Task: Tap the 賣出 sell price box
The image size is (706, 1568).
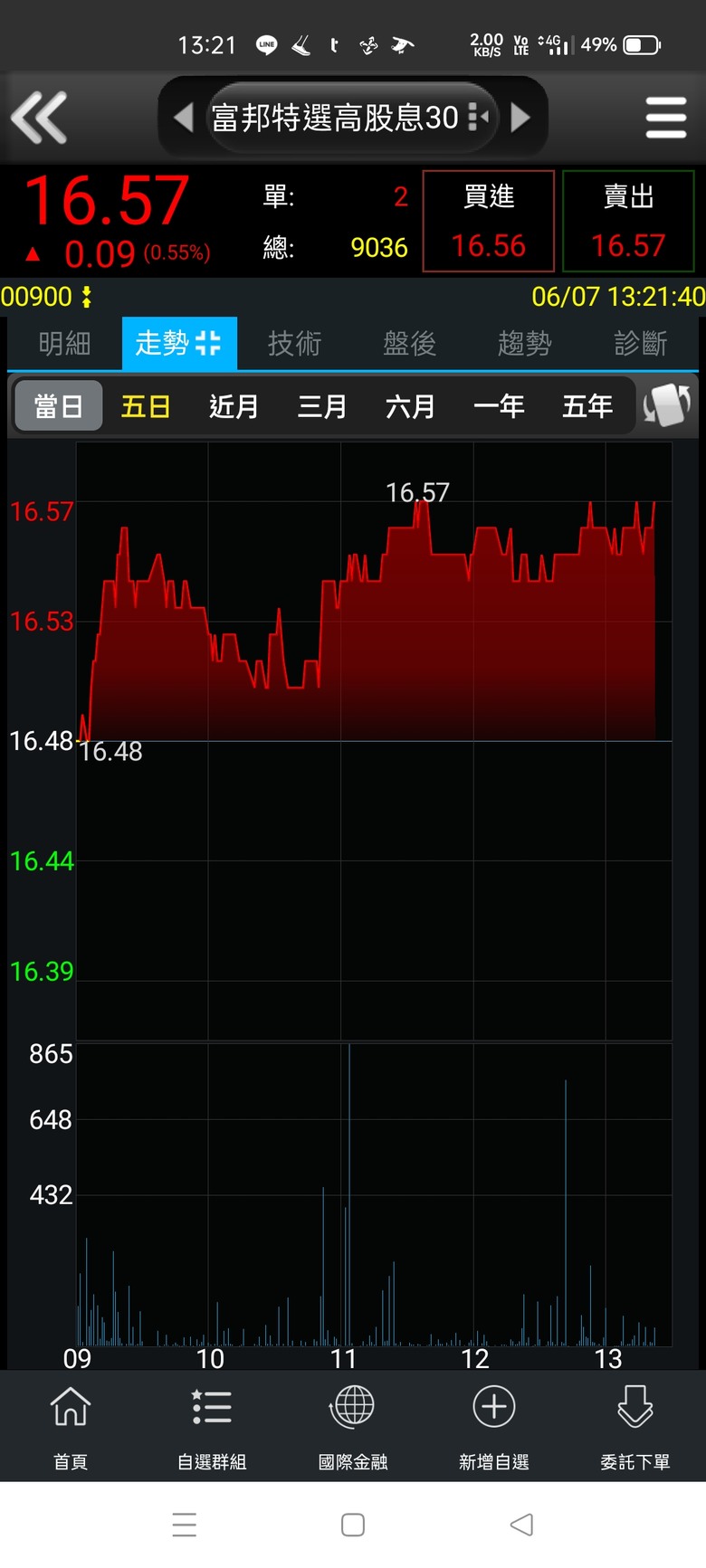Action: [628, 222]
